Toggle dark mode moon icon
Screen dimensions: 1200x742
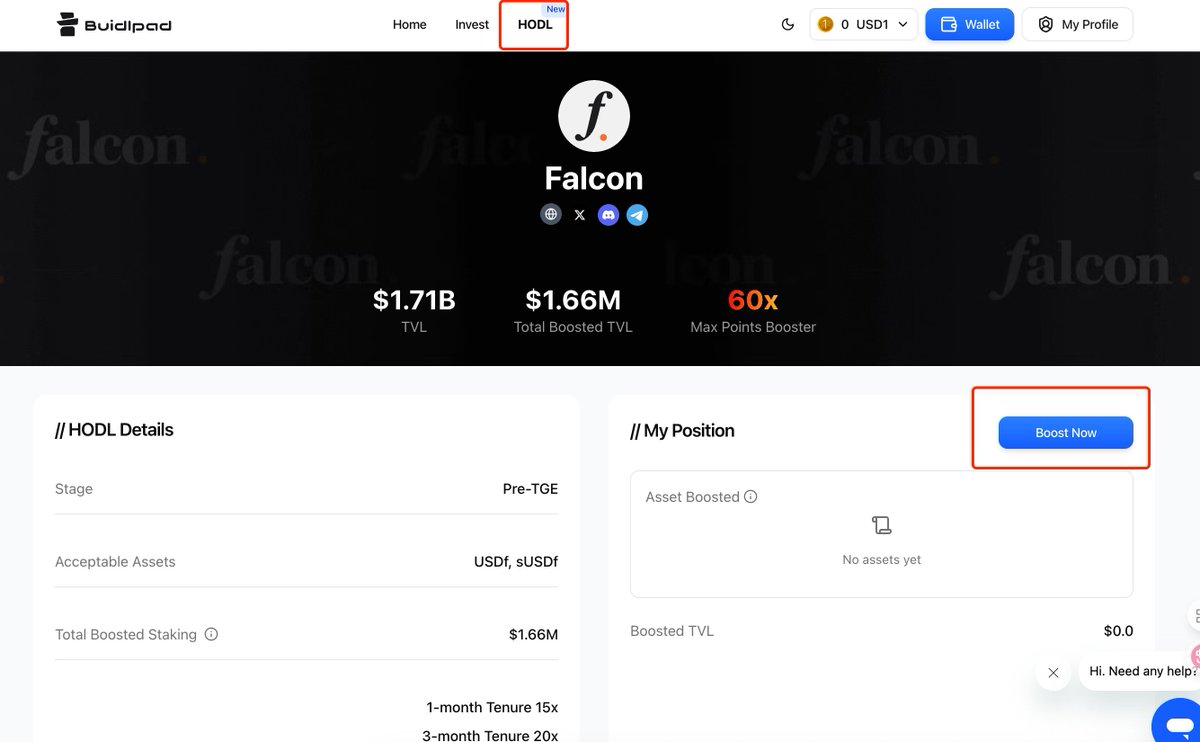[787, 24]
